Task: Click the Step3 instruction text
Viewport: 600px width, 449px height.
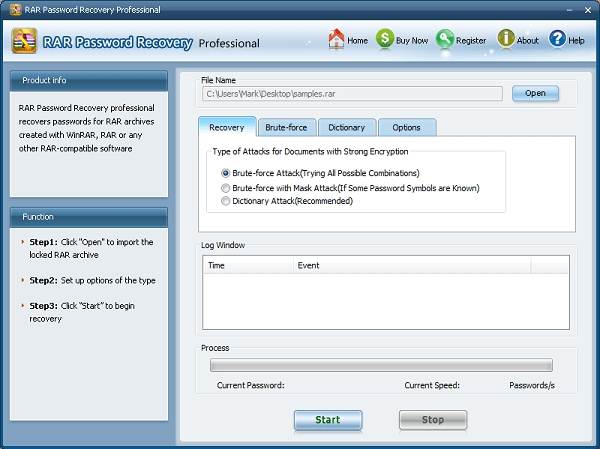Action: (82, 312)
